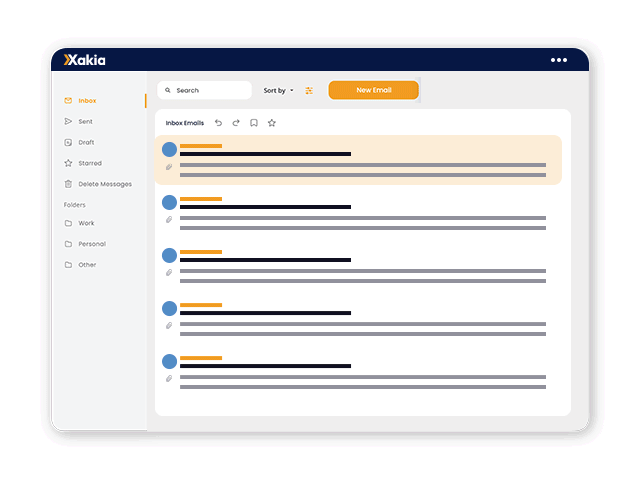Click the Sent paper-plane icon
Image resolution: width=640 pixels, height=480 pixels.
coord(68,121)
